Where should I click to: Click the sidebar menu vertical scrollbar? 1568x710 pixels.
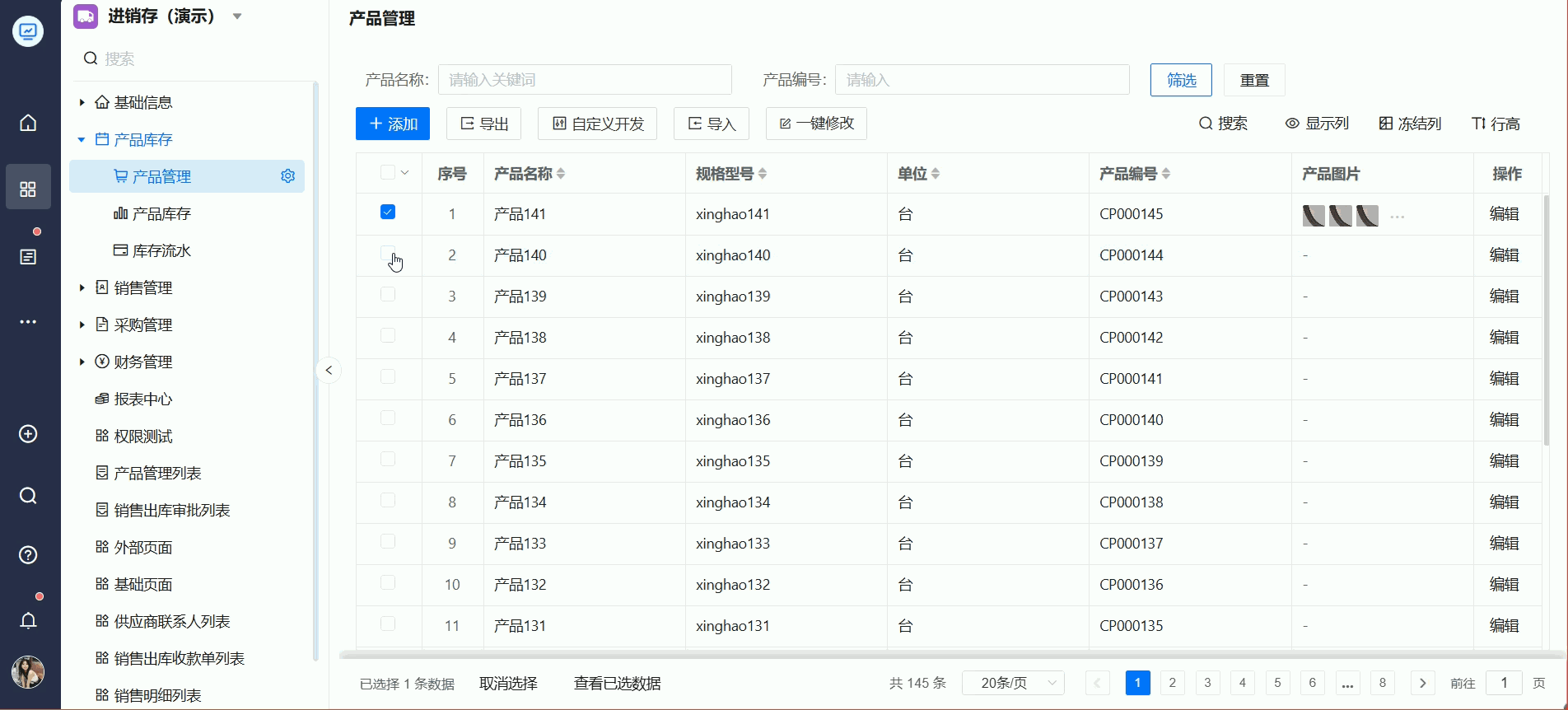point(315,371)
